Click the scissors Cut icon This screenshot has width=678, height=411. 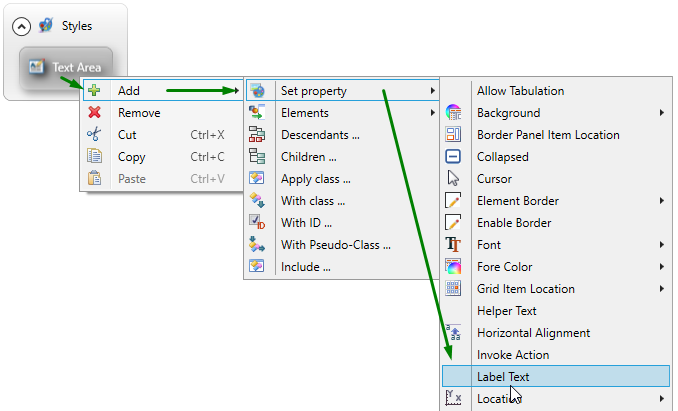[x=95, y=135]
